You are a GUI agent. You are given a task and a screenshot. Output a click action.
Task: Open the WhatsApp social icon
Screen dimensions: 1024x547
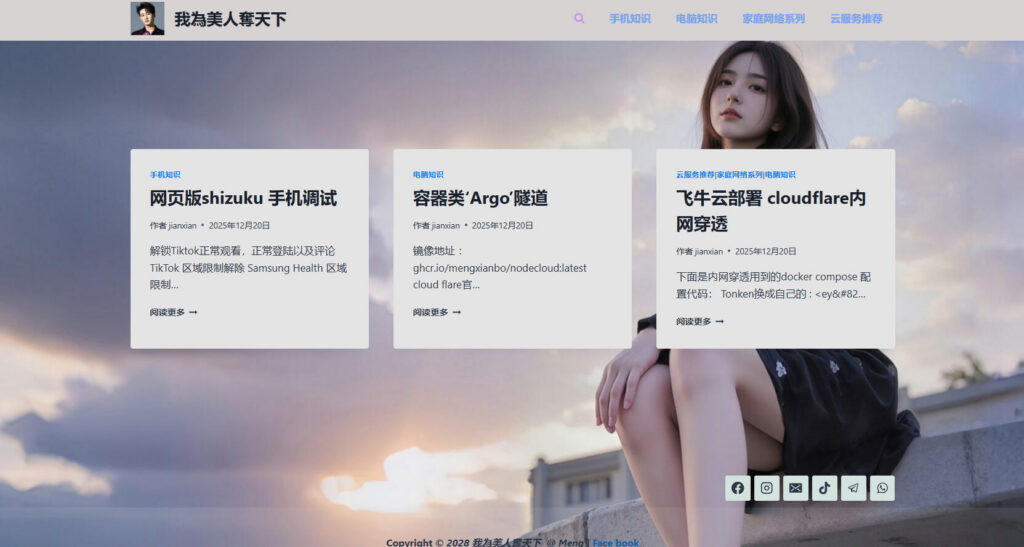point(882,488)
